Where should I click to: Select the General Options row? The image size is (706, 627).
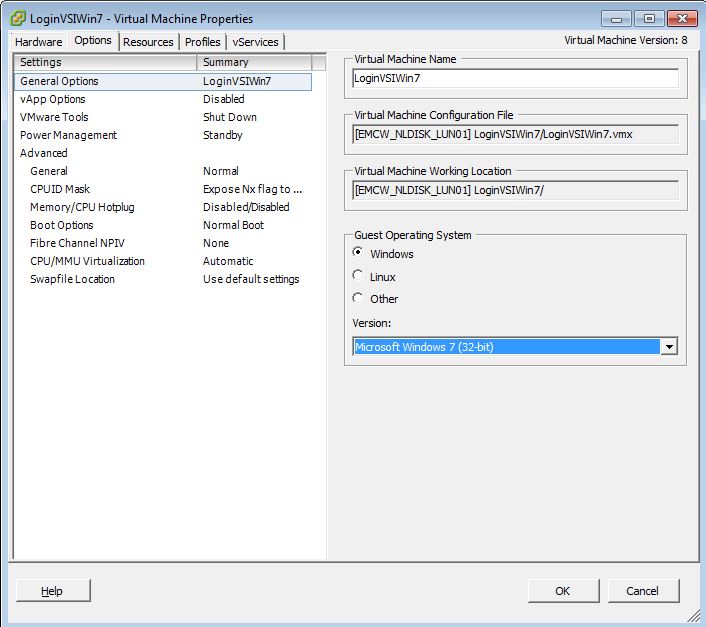[163, 81]
